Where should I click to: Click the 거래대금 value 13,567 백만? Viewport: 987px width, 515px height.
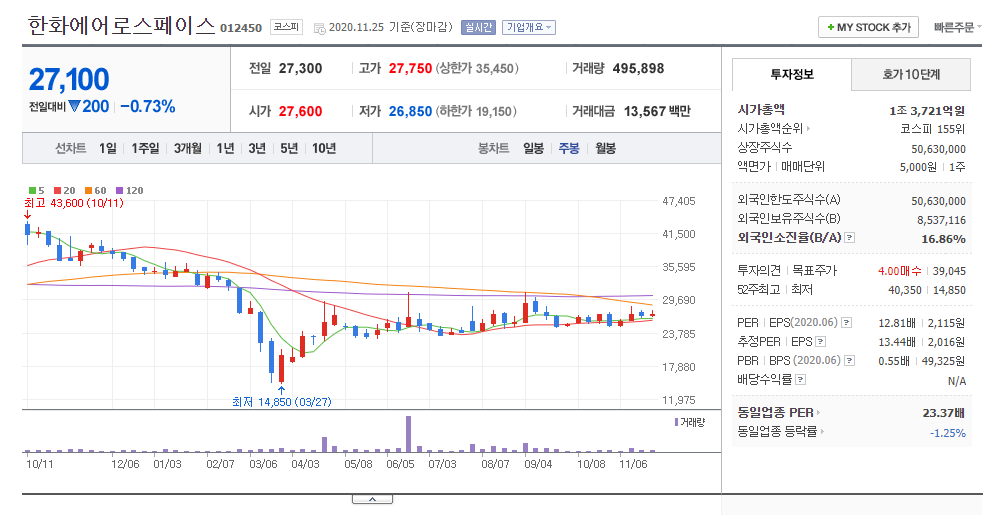pyautogui.click(x=657, y=111)
